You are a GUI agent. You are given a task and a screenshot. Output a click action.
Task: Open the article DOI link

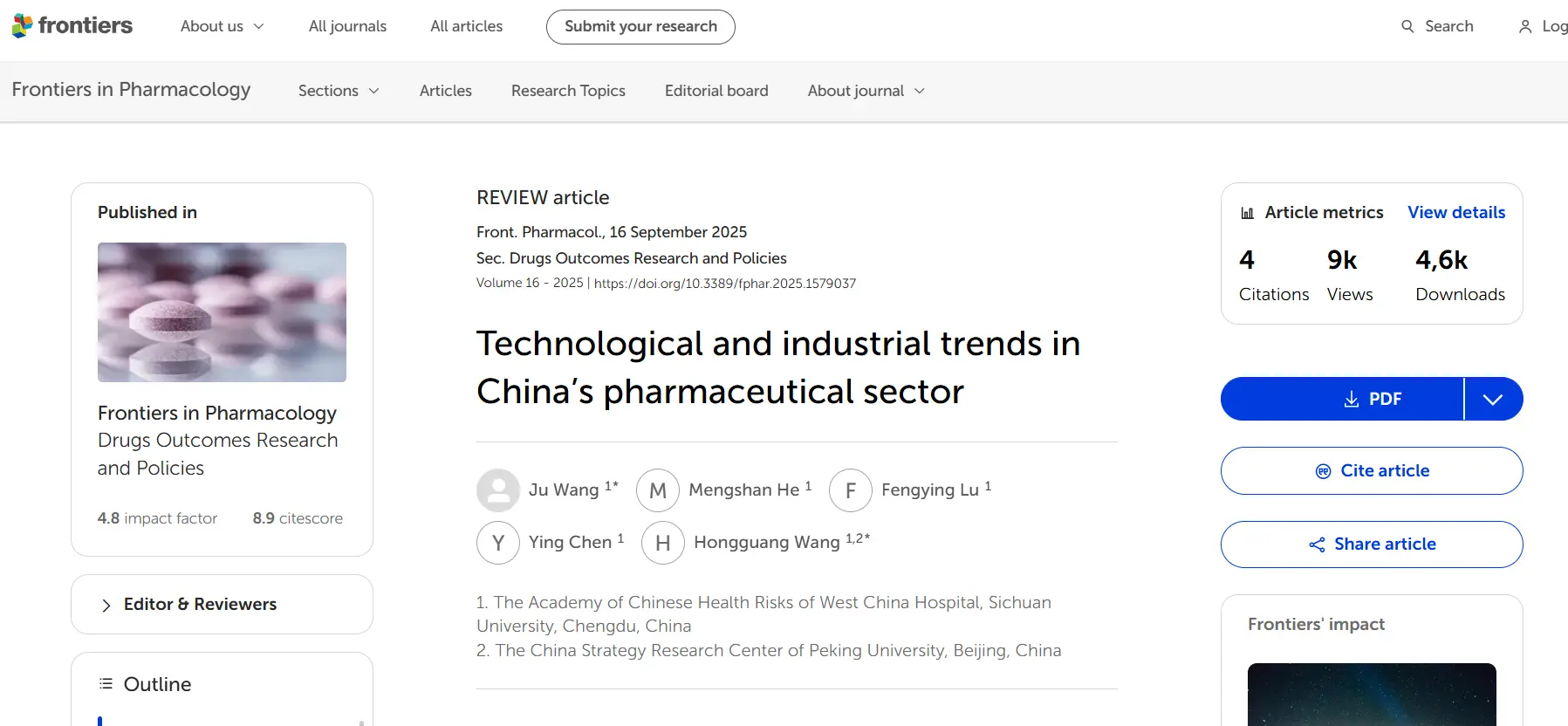point(725,284)
